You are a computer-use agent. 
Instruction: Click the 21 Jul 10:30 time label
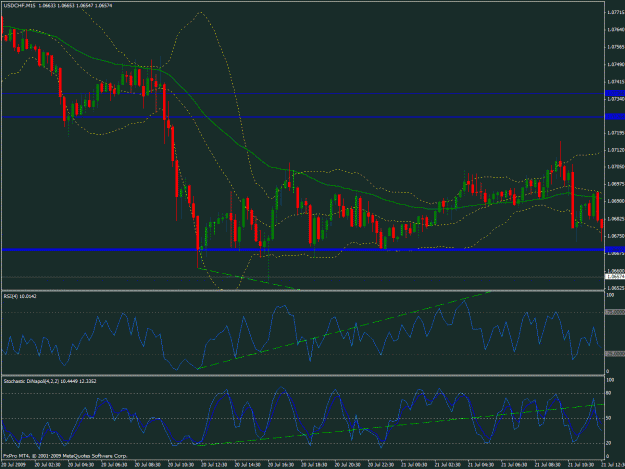580,465
